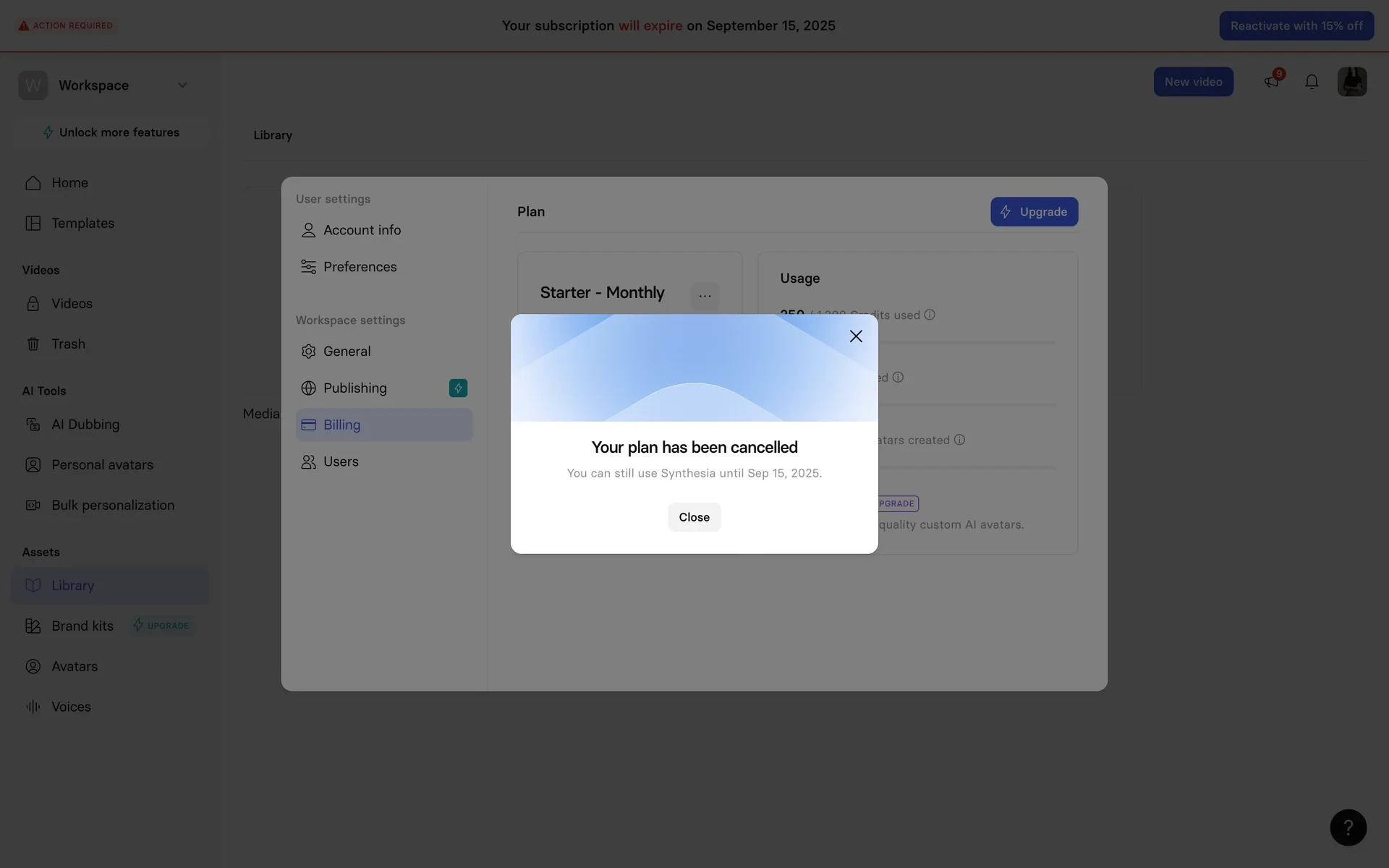
Task: Open Personal avatars
Action: point(110,465)
